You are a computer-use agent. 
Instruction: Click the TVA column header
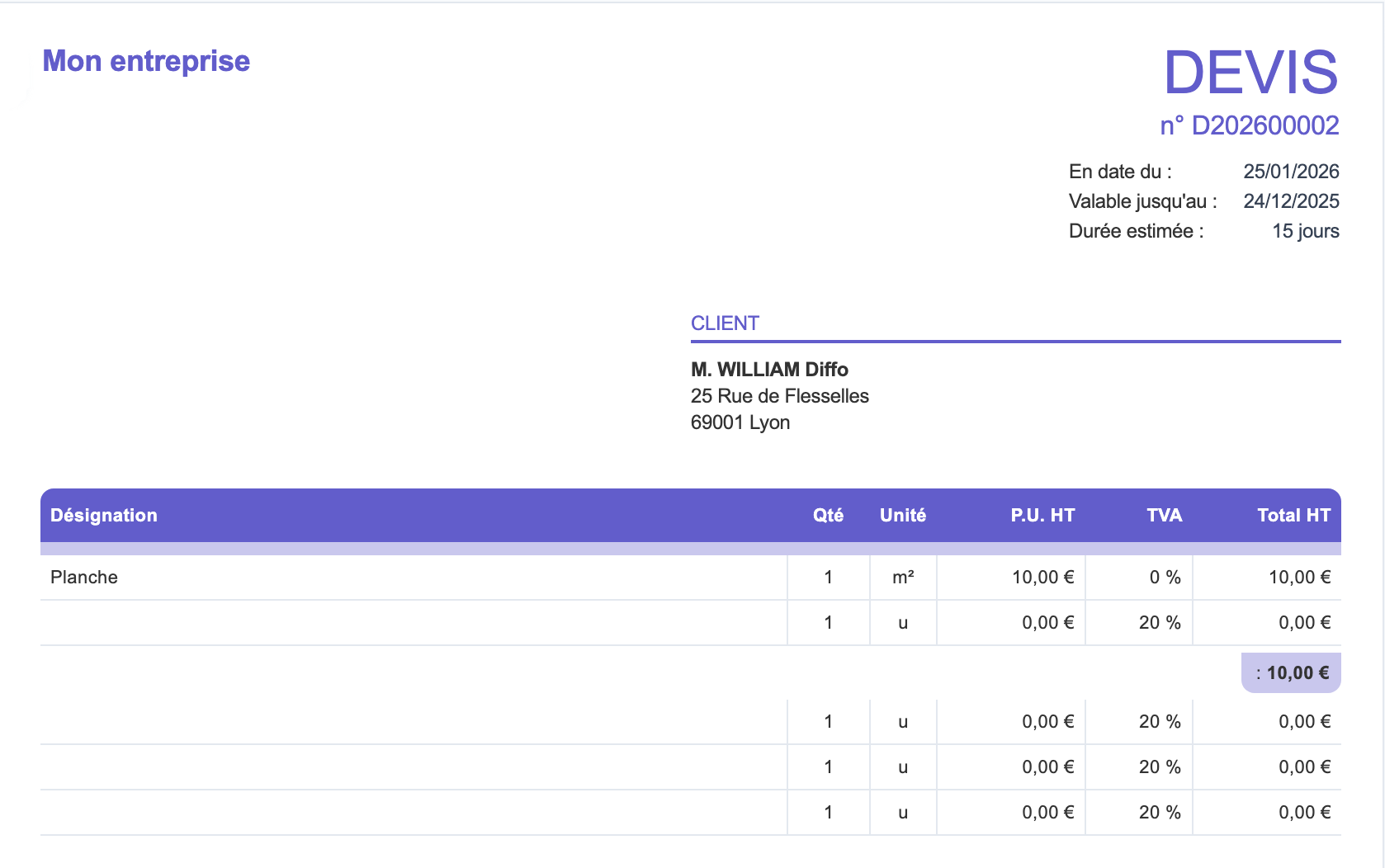tap(1164, 516)
